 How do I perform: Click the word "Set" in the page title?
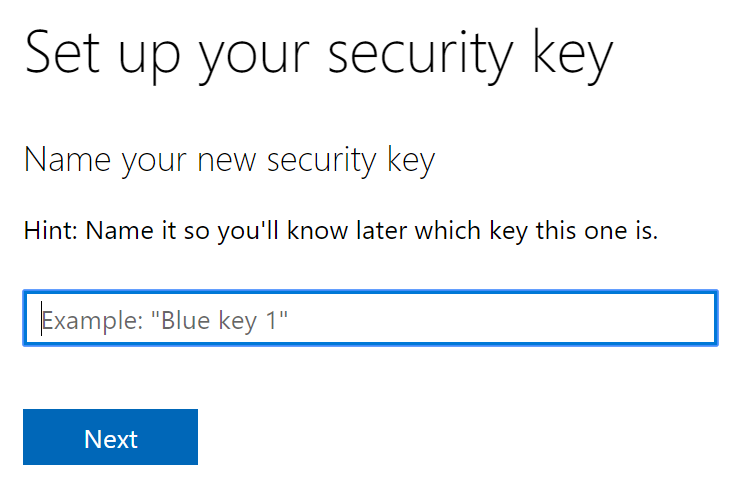click(64, 54)
